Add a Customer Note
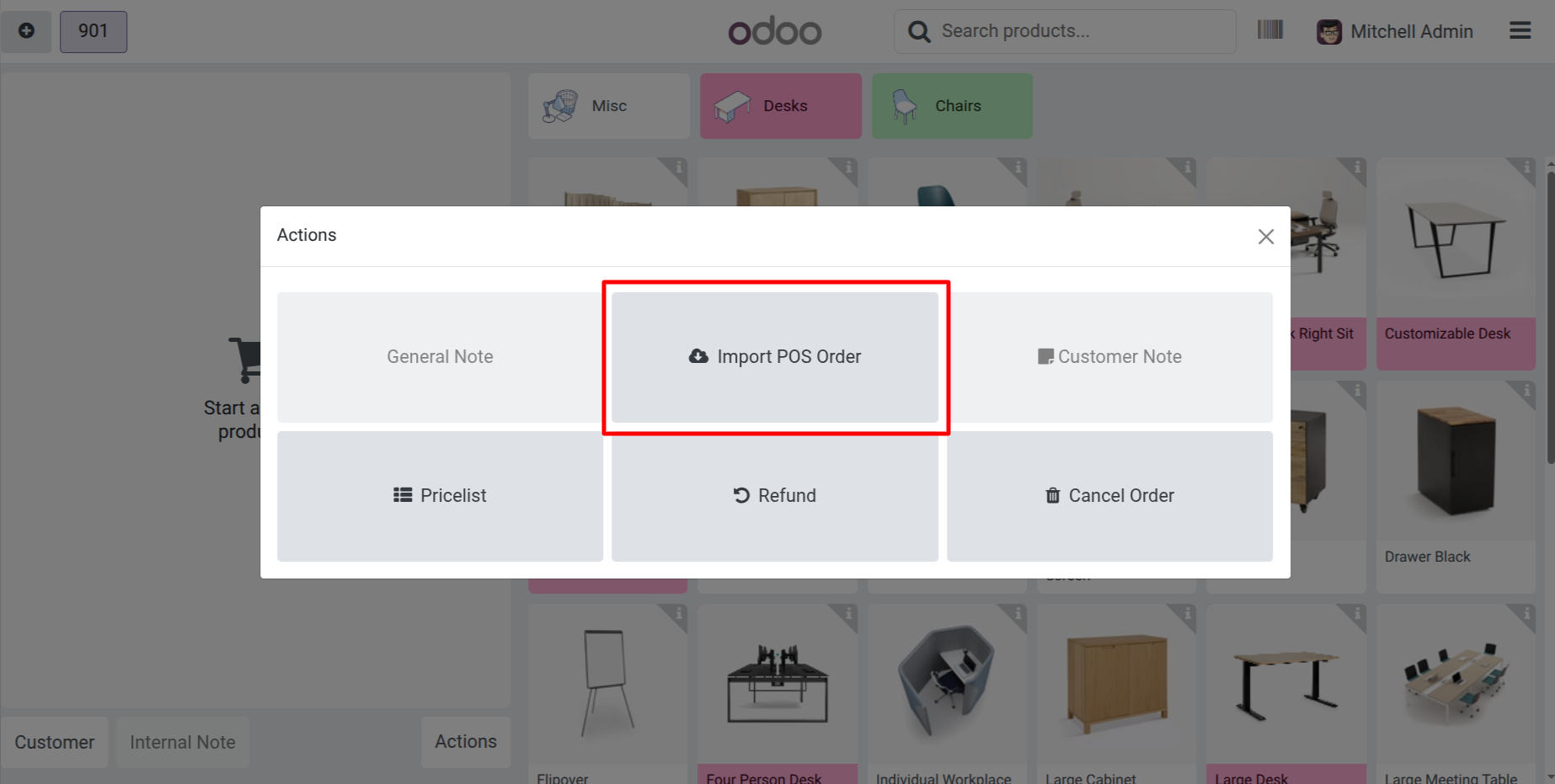1555x784 pixels. pyautogui.click(x=1109, y=357)
